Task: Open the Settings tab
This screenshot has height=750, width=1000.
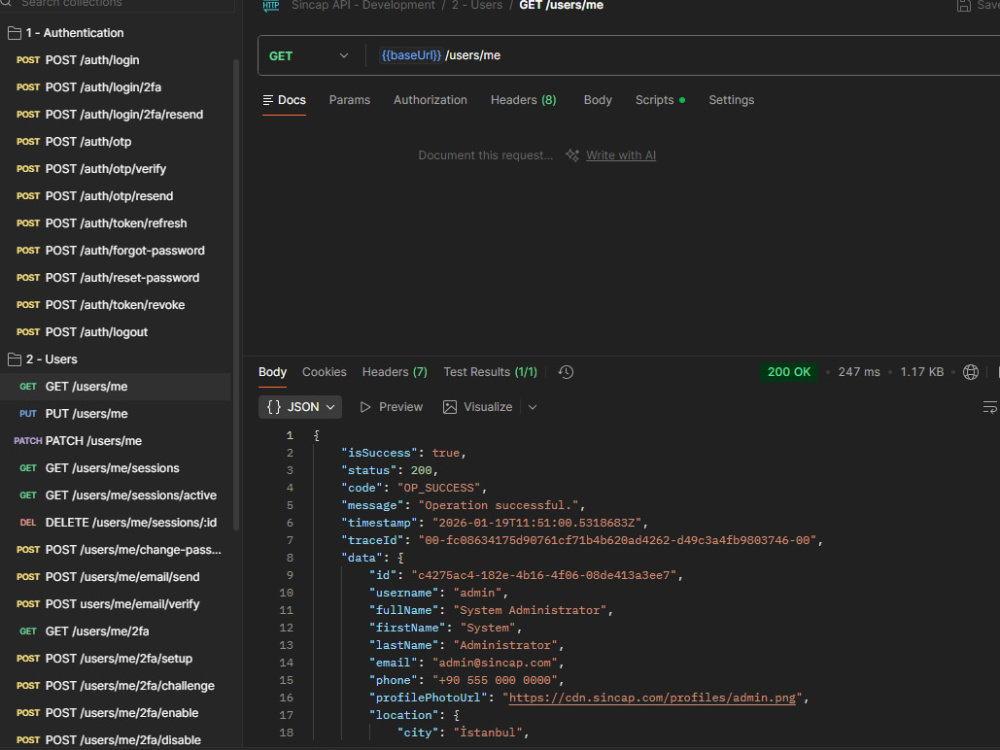Action: point(732,100)
